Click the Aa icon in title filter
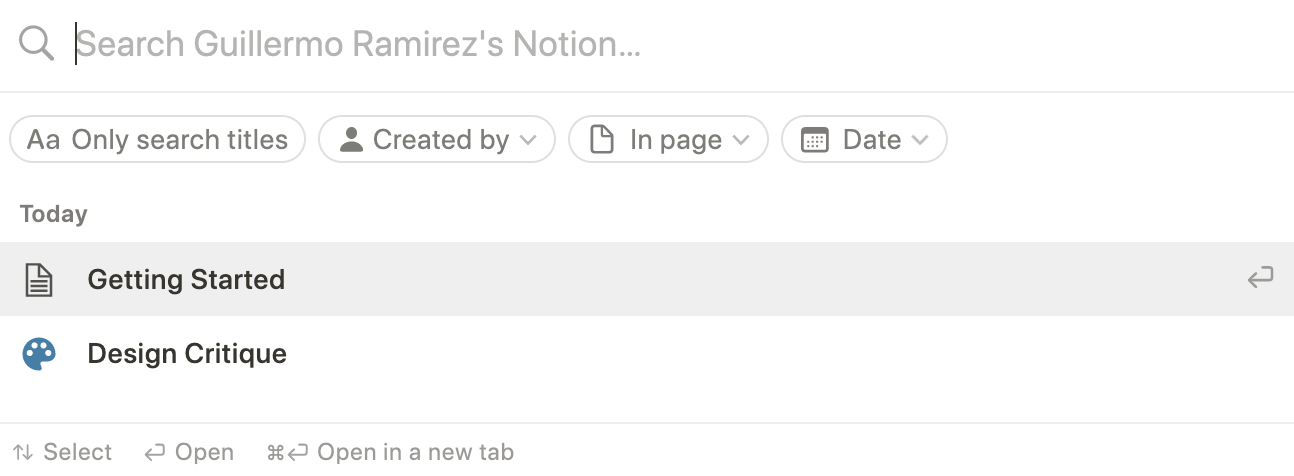The width and height of the screenshot is (1294, 476). coord(44,140)
